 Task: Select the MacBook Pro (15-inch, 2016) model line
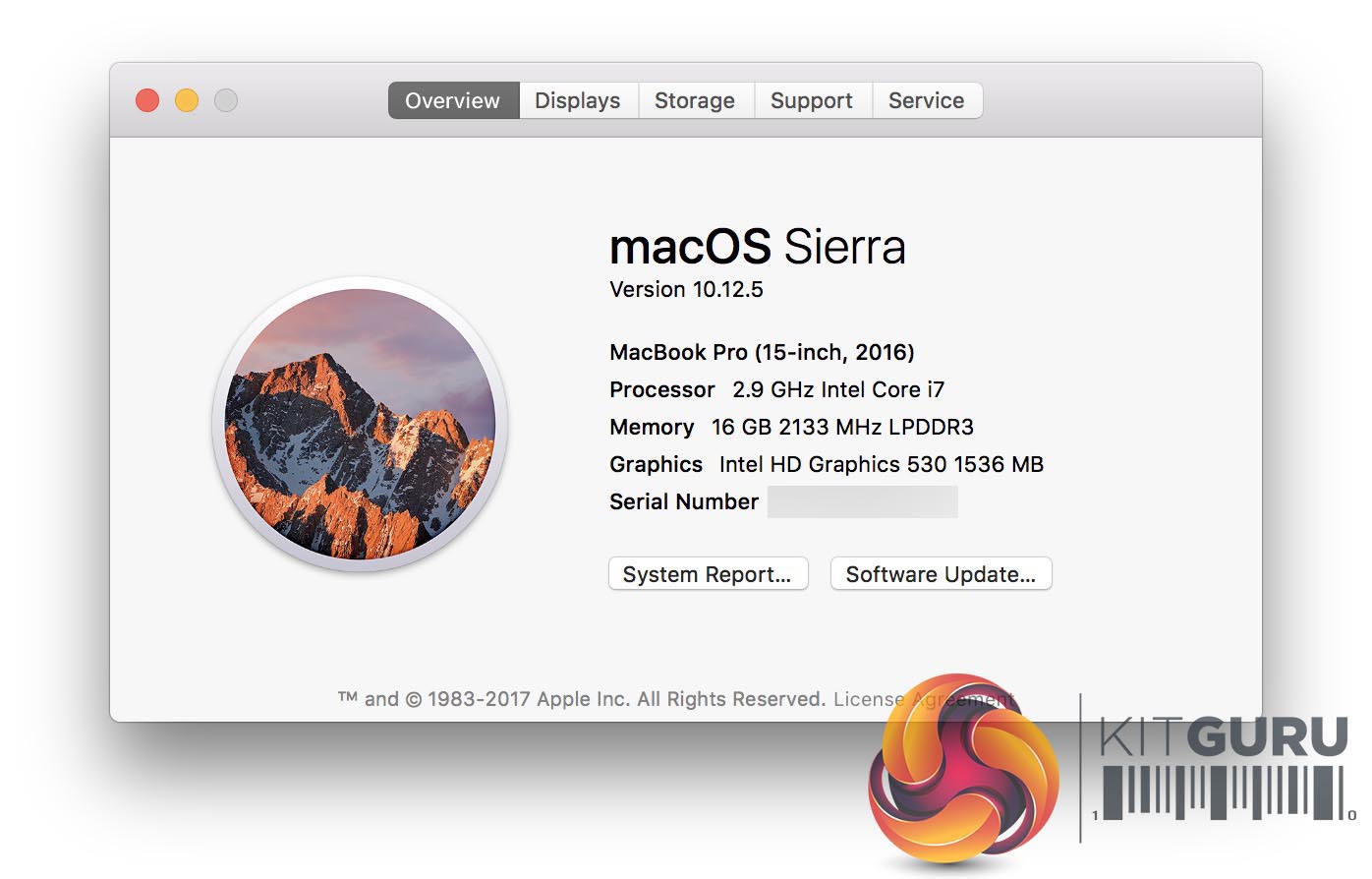[762, 352]
